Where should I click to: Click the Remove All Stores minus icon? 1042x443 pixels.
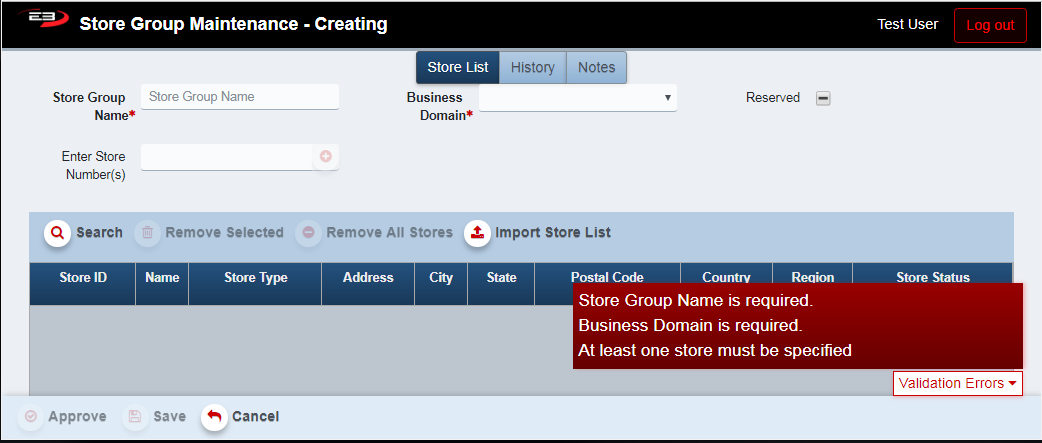tap(308, 233)
